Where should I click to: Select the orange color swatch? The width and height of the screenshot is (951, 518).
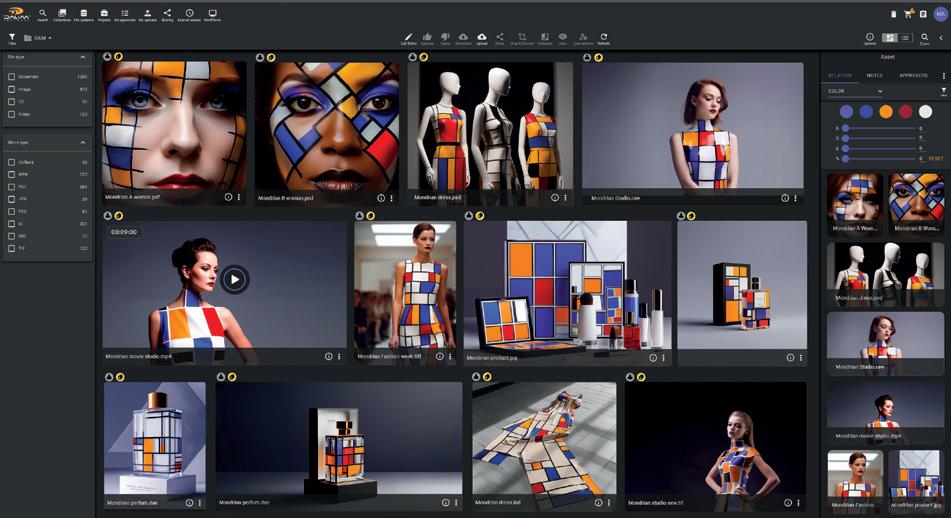885,111
